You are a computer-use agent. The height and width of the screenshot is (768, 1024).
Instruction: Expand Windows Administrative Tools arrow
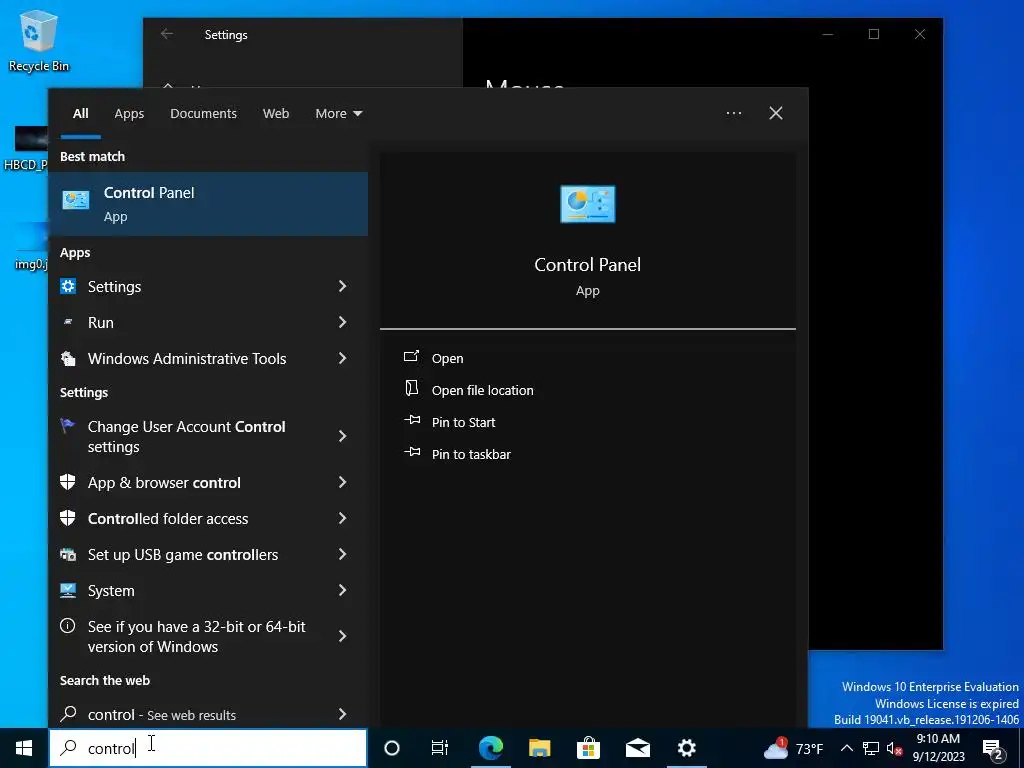[342, 358]
